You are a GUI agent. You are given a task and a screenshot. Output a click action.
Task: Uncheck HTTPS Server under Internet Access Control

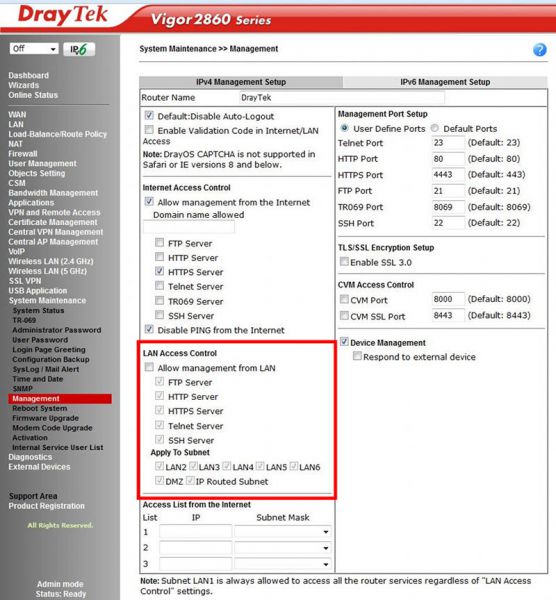tap(159, 271)
